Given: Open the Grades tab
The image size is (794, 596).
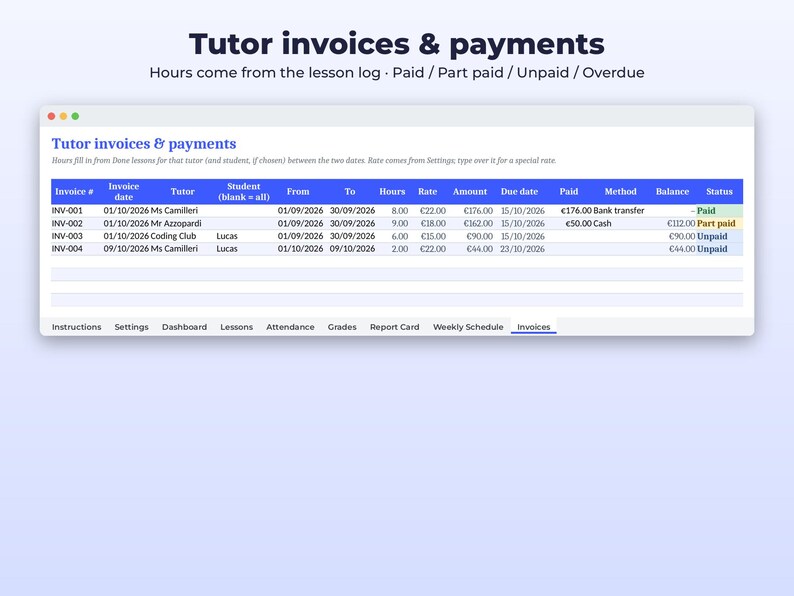Looking at the screenshot, I should [342, 327].
